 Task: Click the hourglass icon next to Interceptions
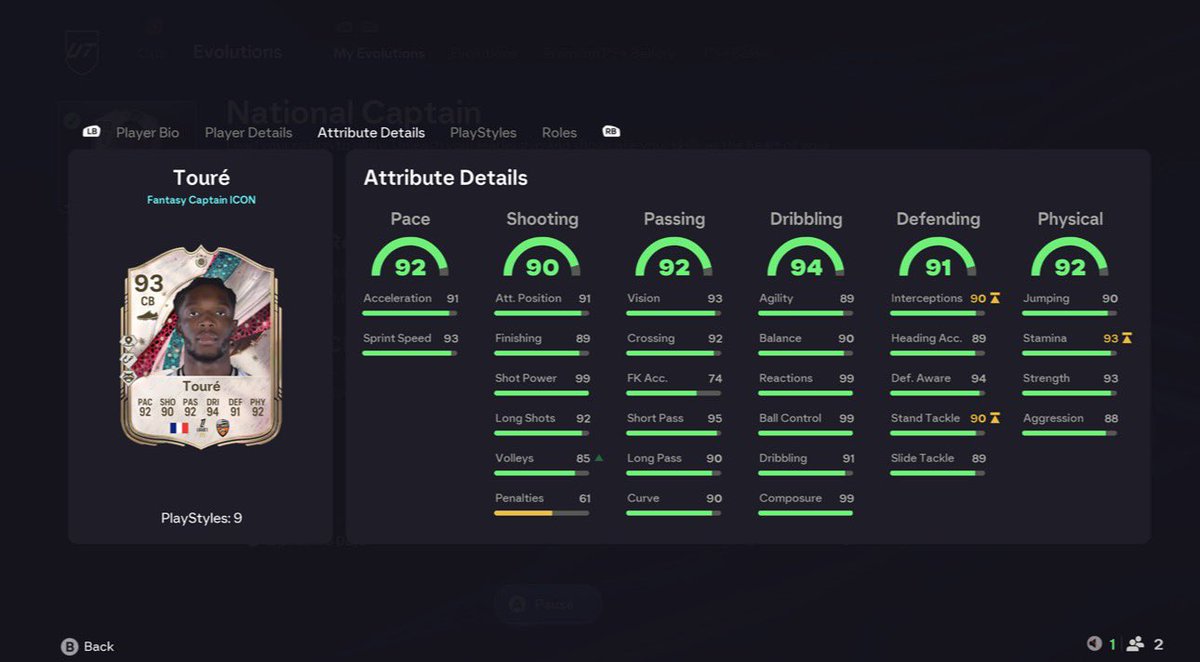coord(995,298)
